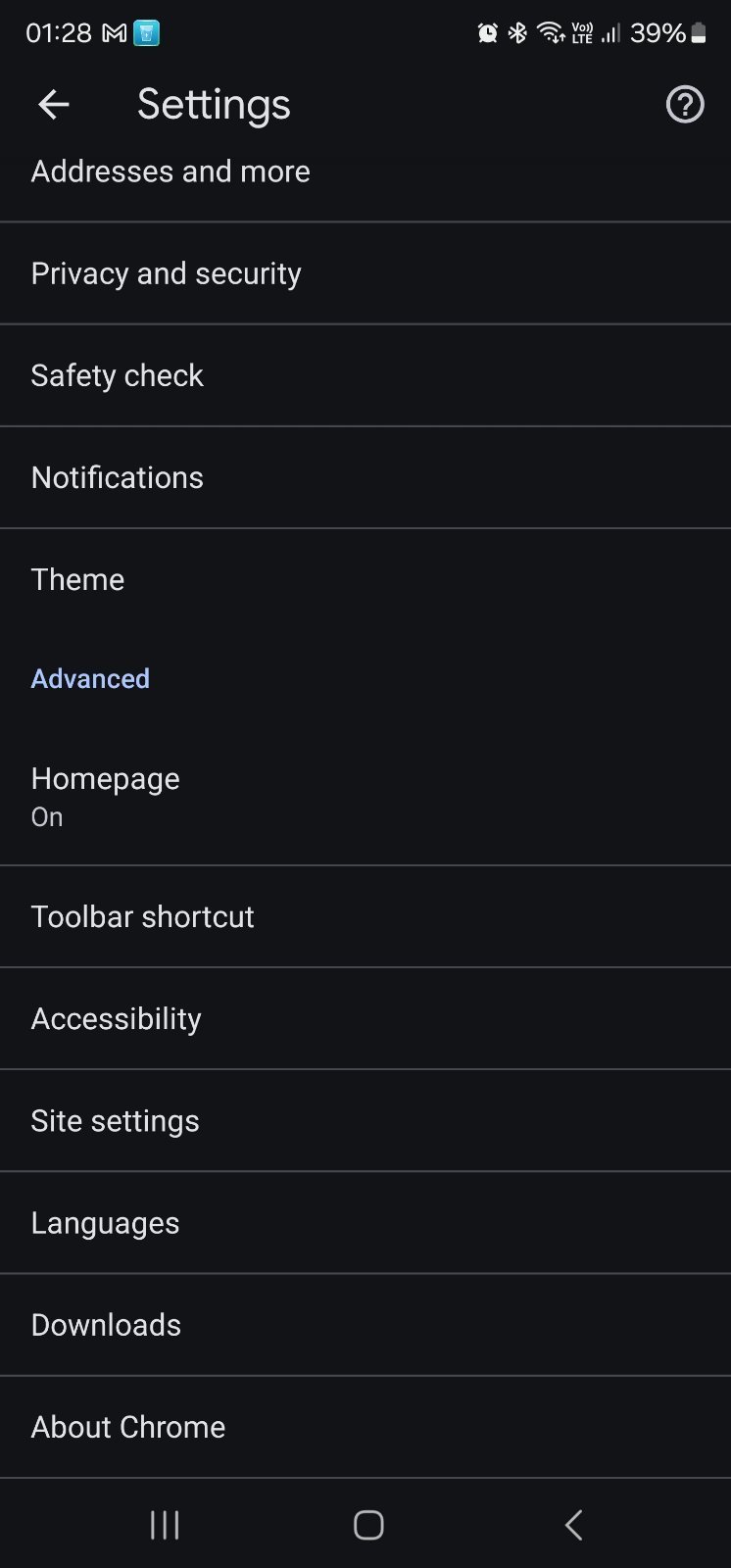Select Safety check

click(118, 375)
